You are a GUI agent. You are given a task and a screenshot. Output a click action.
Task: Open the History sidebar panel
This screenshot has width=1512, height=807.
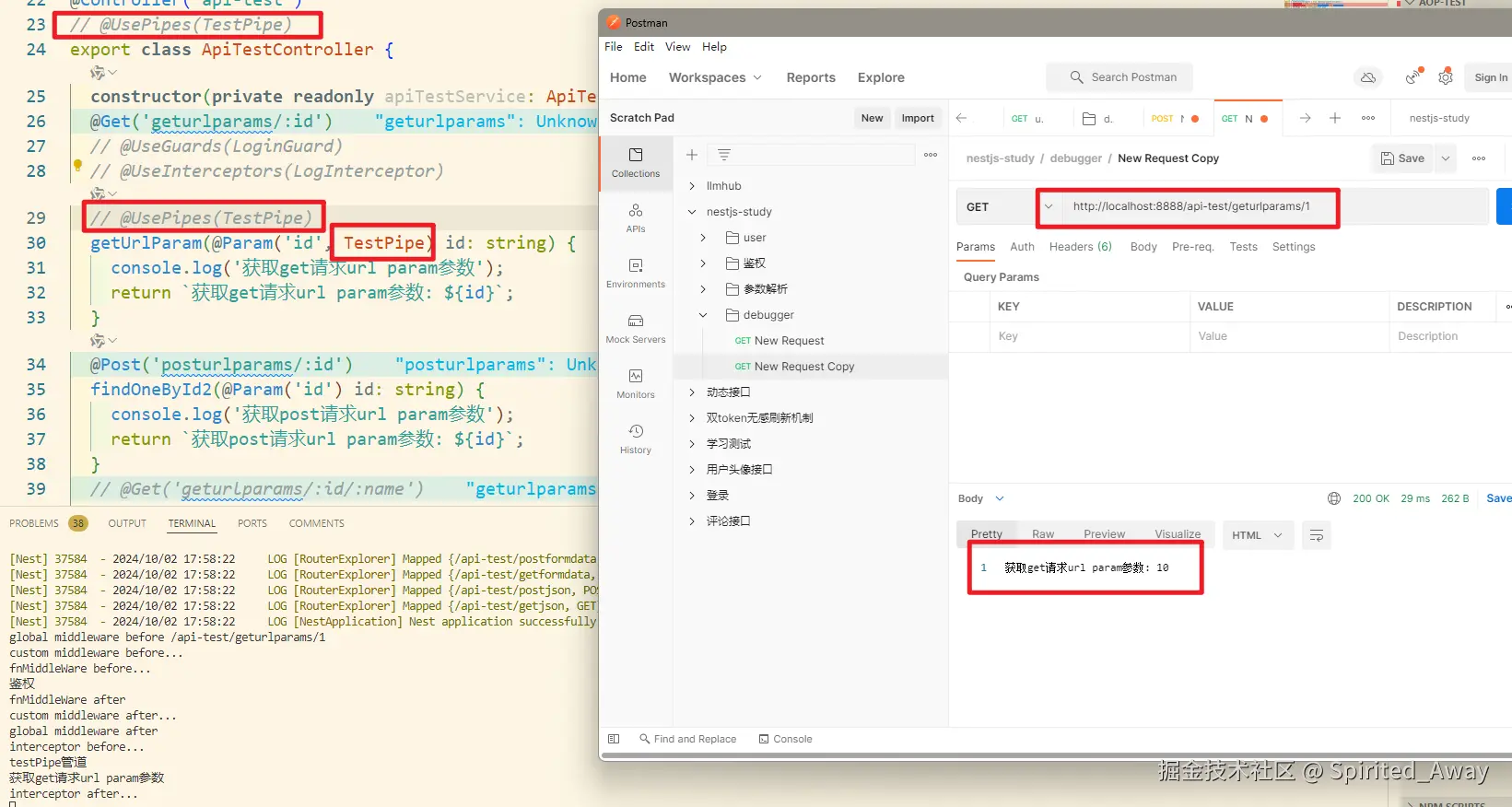point(636,439)
